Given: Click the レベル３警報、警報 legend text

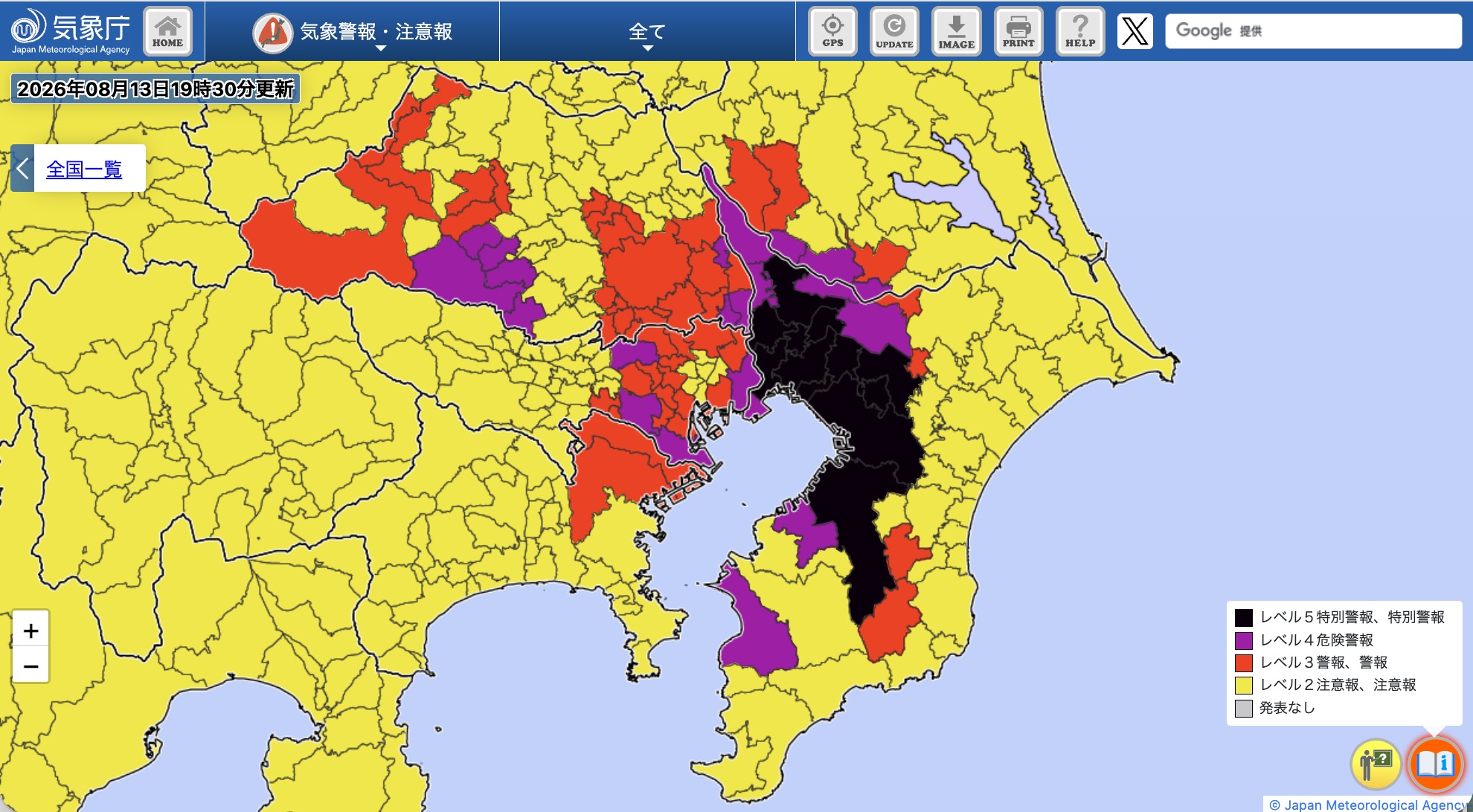Looking at the screenshot, I should [x=1323, y=663].
